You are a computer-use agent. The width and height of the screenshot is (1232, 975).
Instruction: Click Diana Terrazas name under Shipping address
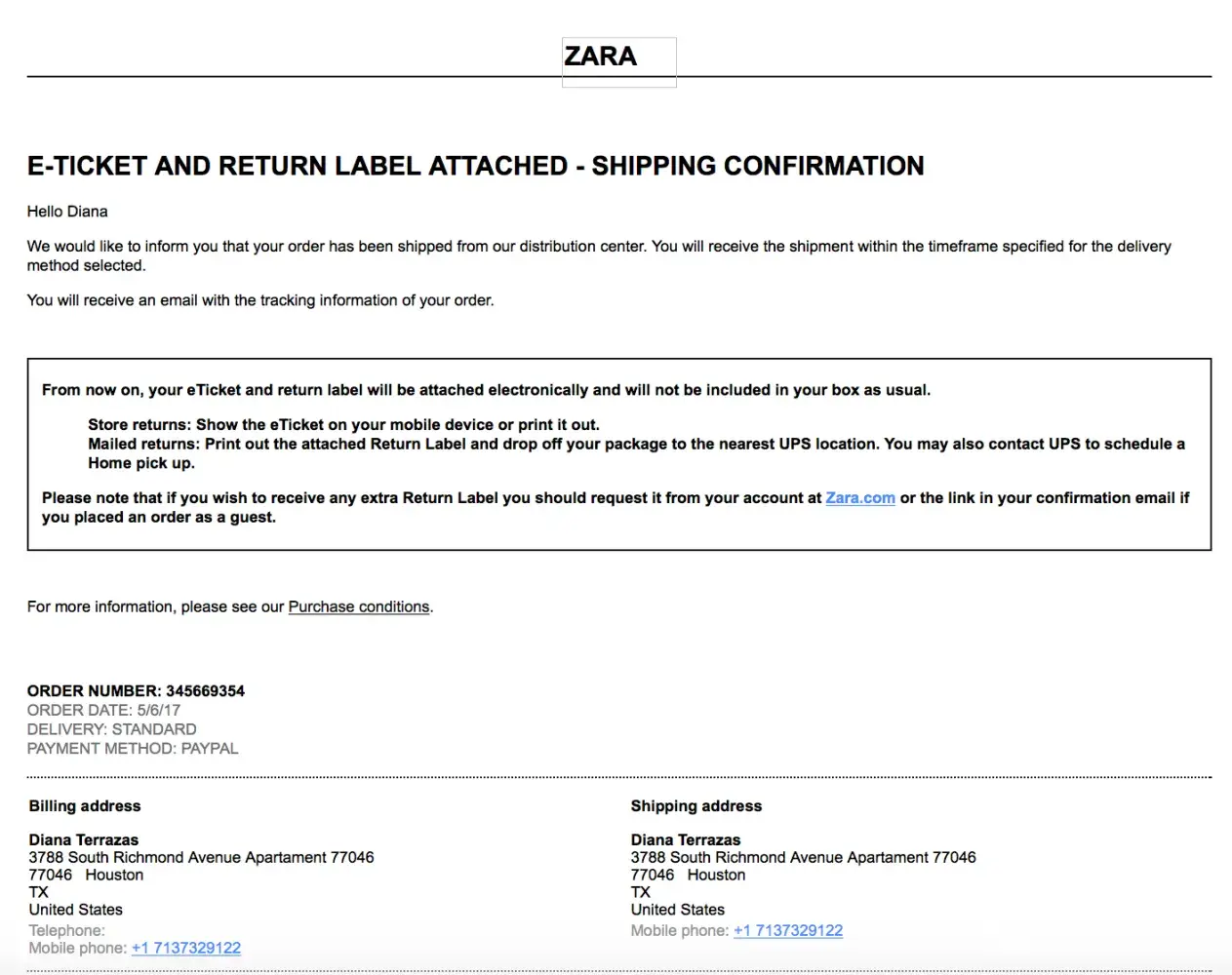click(686, 839)
